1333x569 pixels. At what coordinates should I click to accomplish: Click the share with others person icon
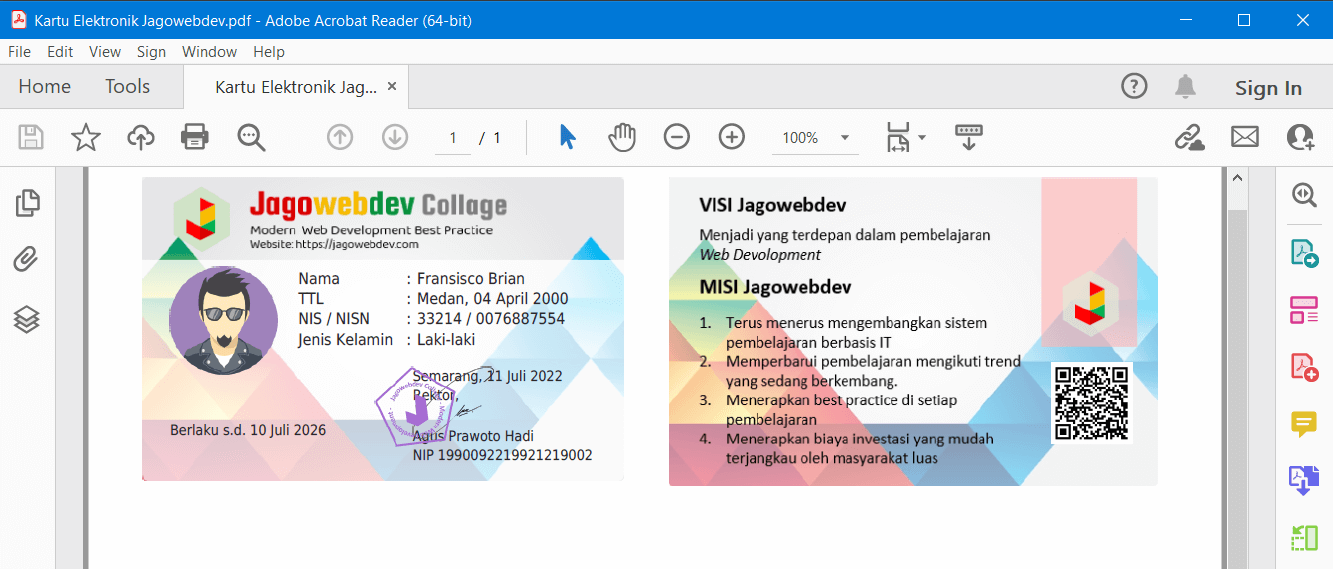click(x=1301, y=137)
